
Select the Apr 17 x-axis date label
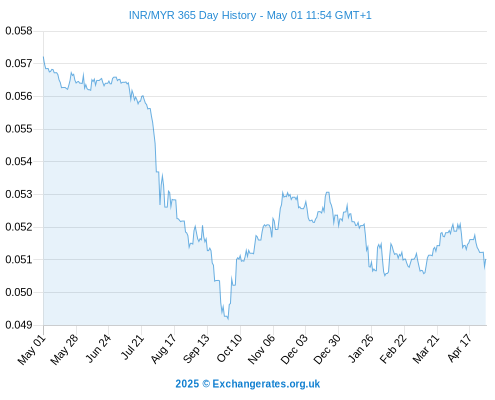pos(459,348)
